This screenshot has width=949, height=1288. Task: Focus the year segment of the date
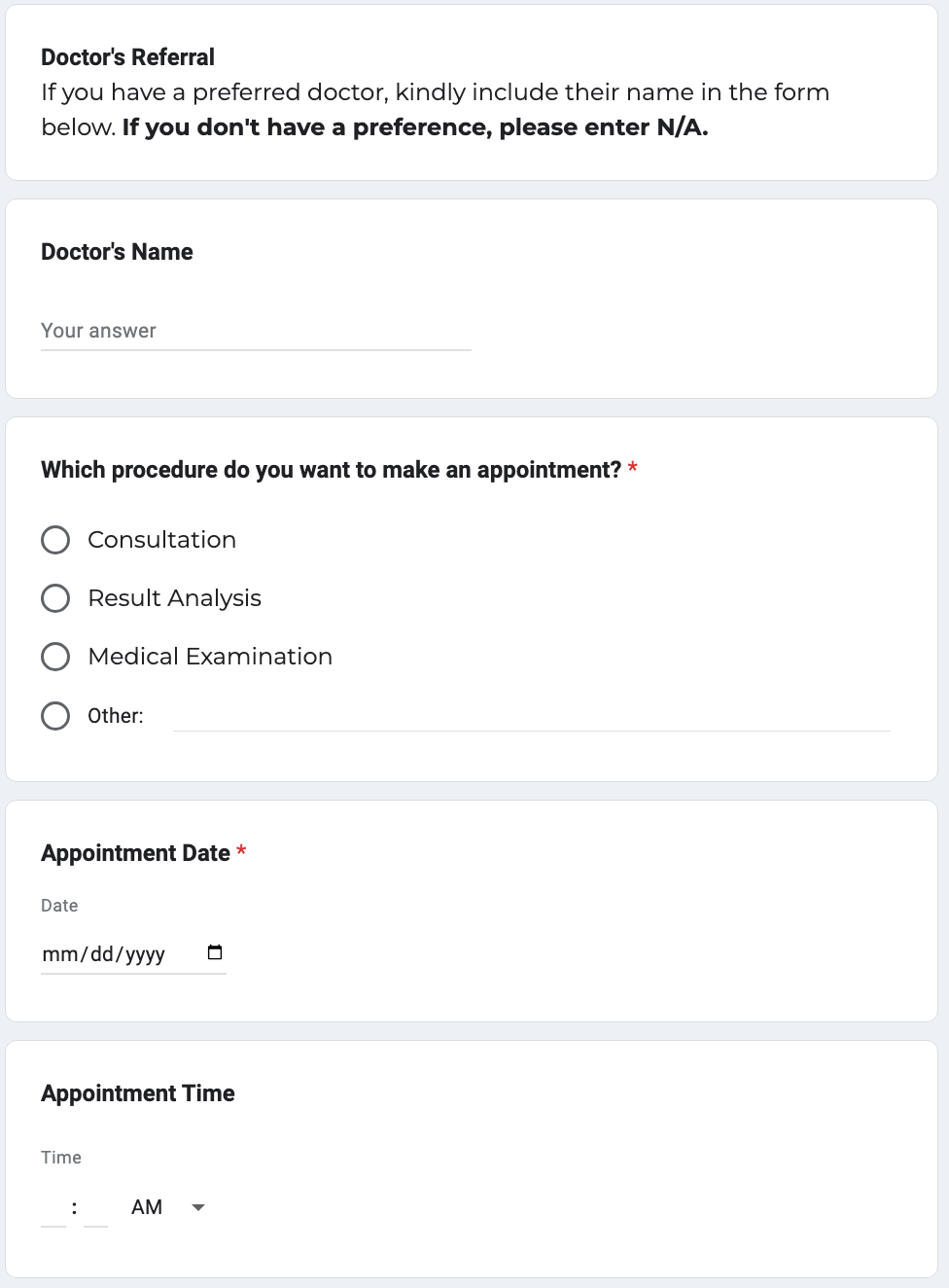145,954
